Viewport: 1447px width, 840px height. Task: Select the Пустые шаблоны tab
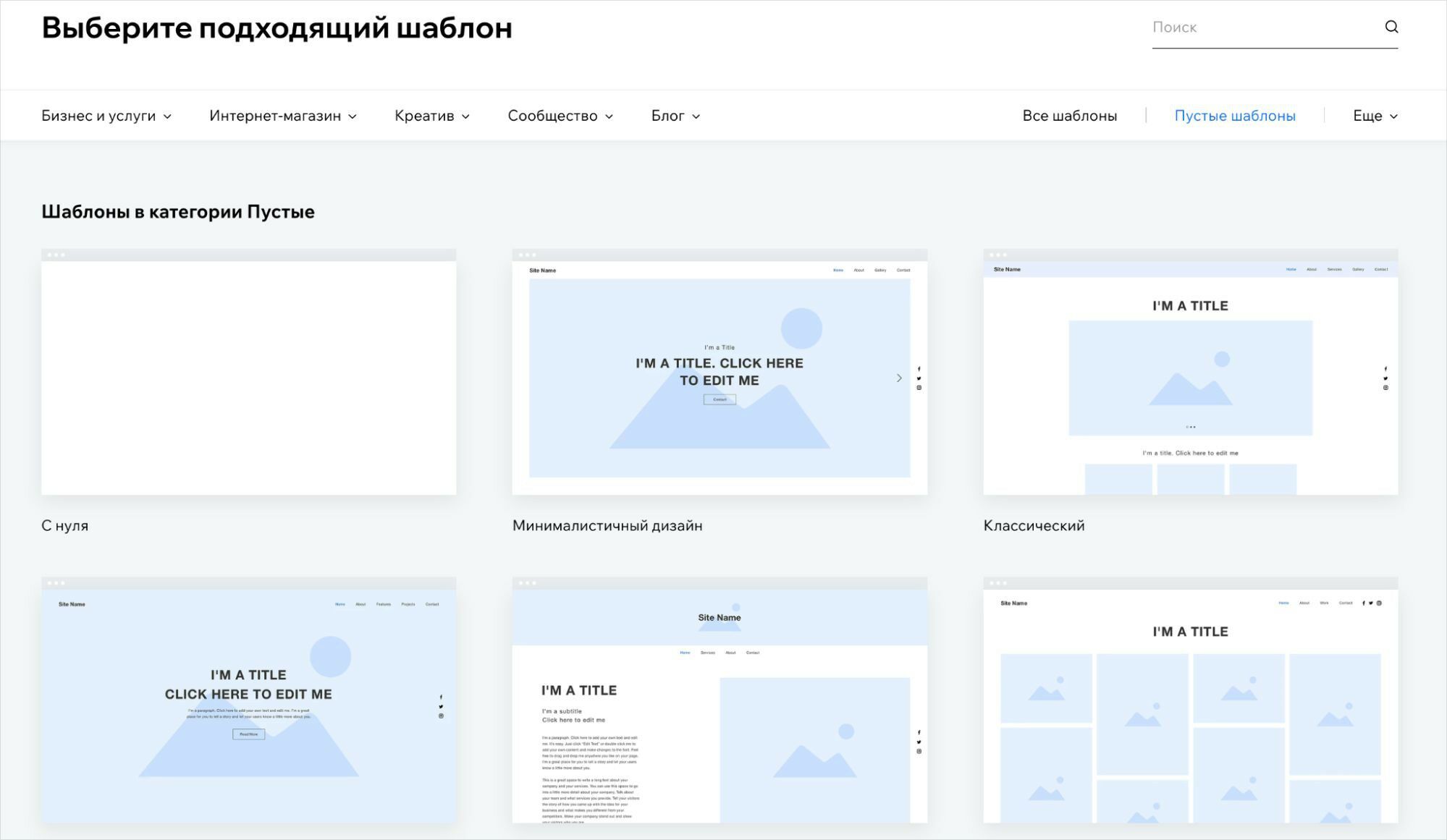point(1234,116)
